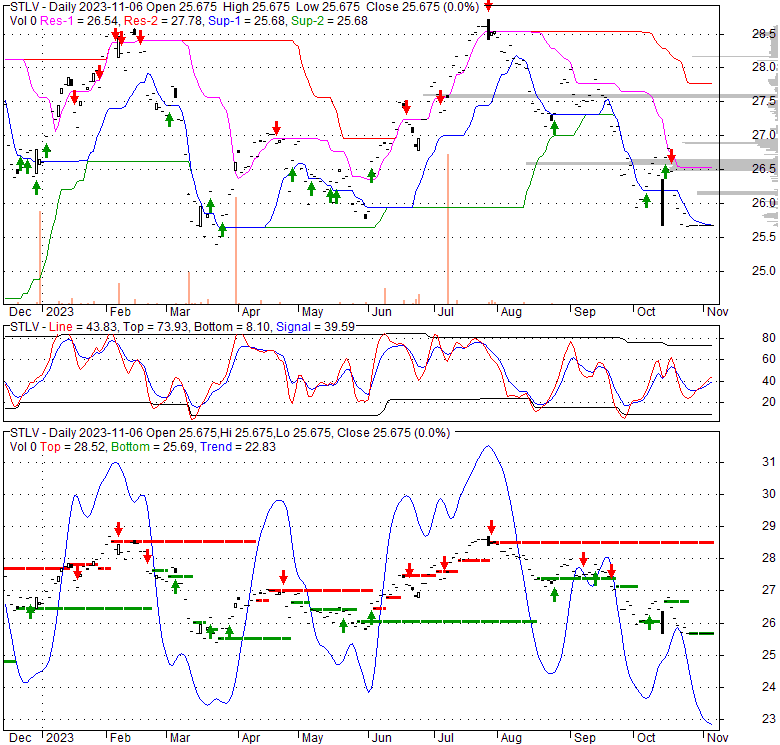Click the 60 level label on oscillator axis
The image size is (780, 745).
[769, 359]
